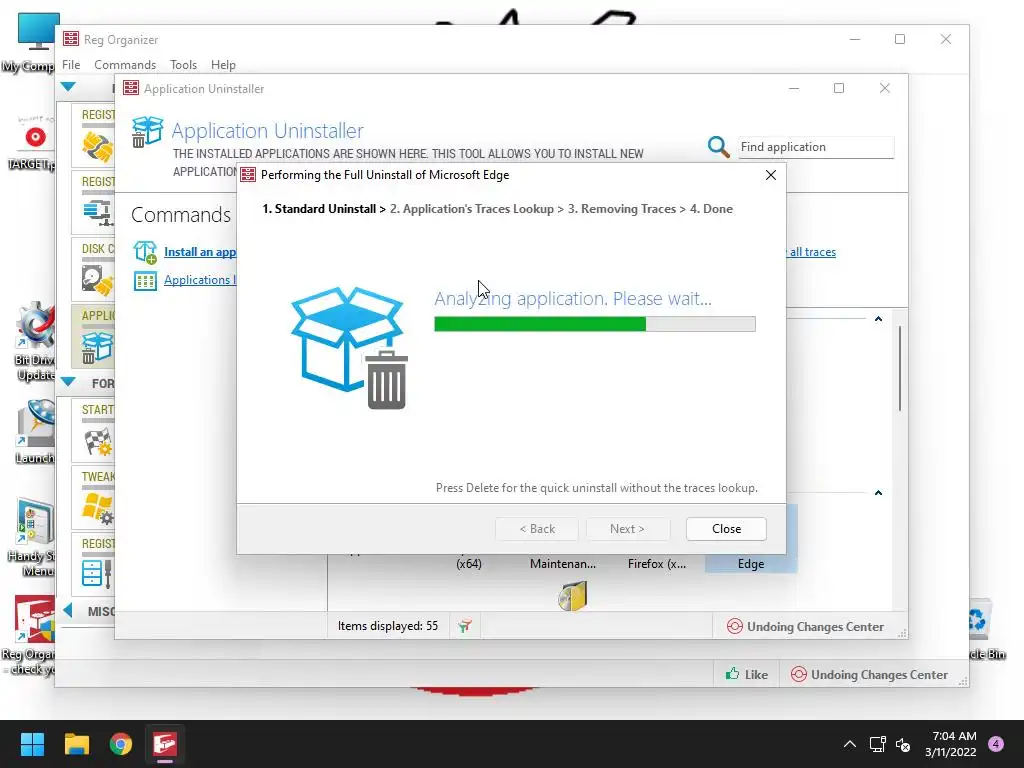Image resolution: width=1024 pixels, height=768 pixels.
Task: Click the application list vertical scrollbar
Action: (899, 368)
